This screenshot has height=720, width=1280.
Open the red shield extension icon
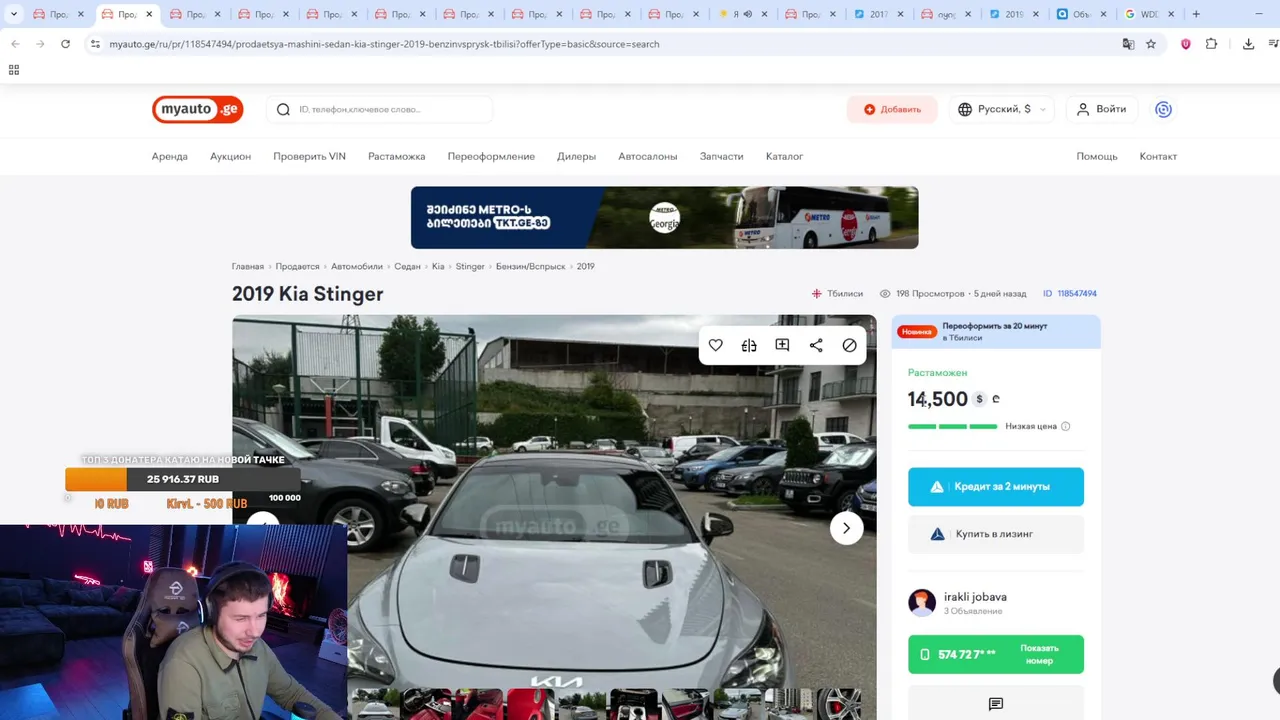point(1186,44)
